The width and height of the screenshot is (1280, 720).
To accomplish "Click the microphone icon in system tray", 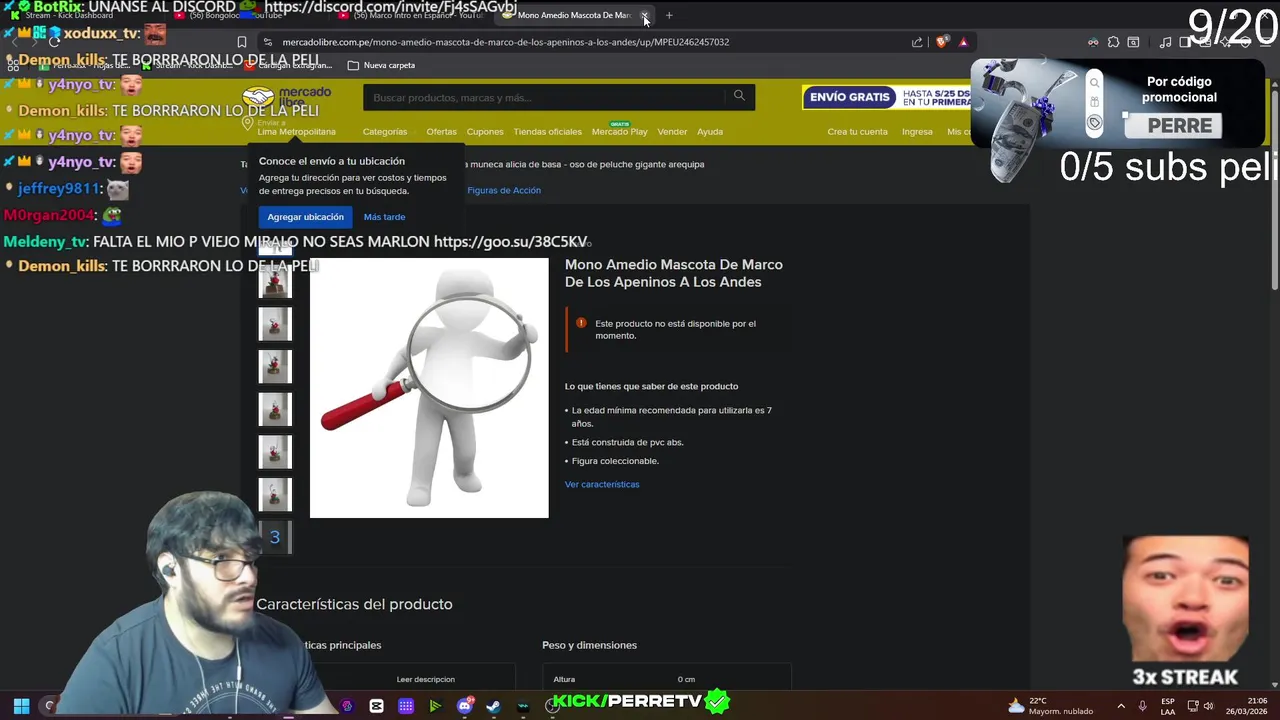I will (x=1142, y=706).
